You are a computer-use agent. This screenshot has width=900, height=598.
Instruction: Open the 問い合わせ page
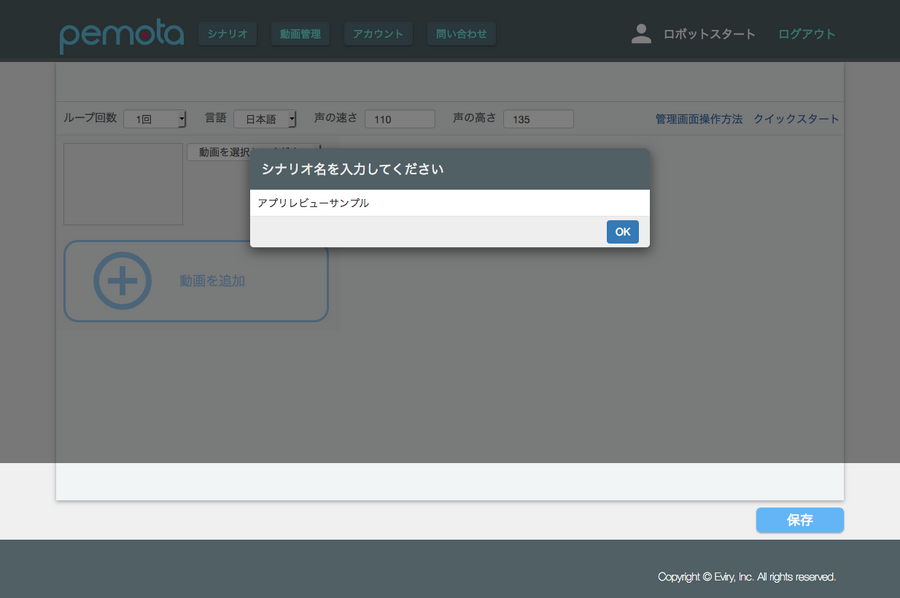click(461, 34)
